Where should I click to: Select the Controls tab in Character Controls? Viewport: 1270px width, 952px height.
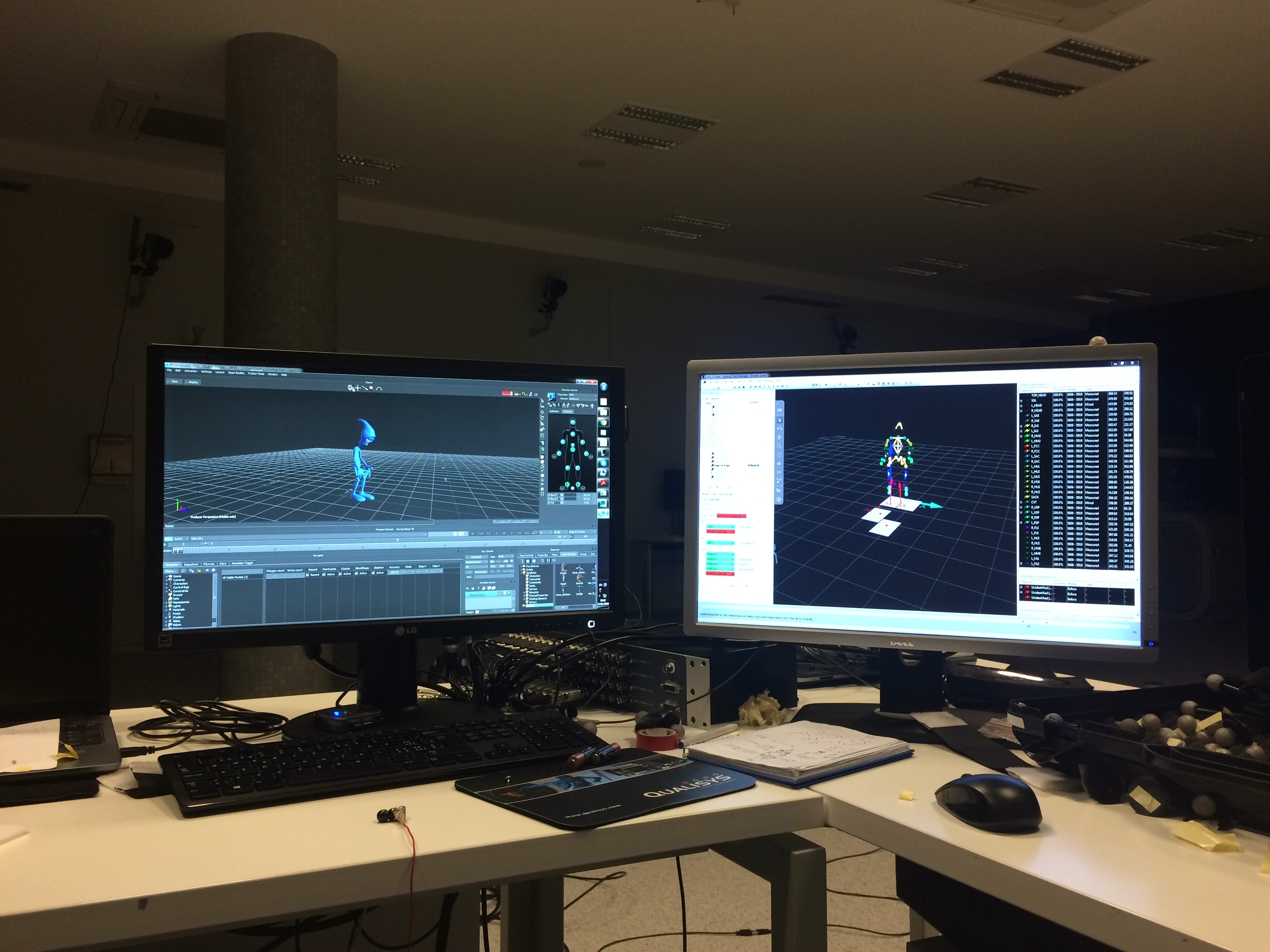pos(568,412)
